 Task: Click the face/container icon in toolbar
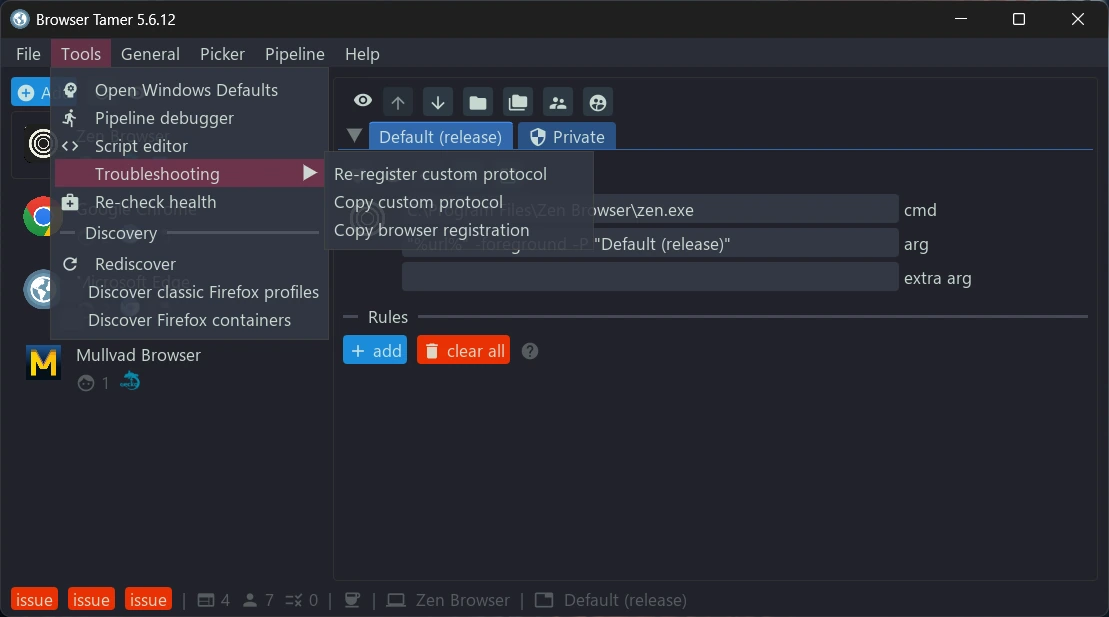point(598,103)
